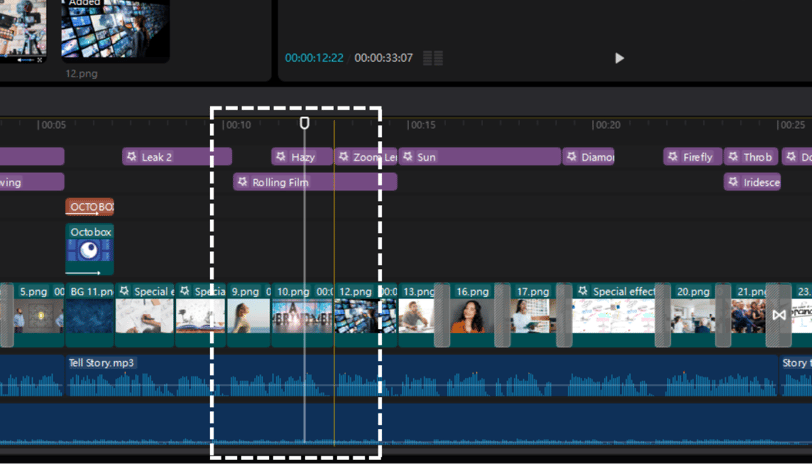This screenshot has height=464, width=812.
Task: Click the playhead handle on the ruler
Action: (x=304, y=123)
